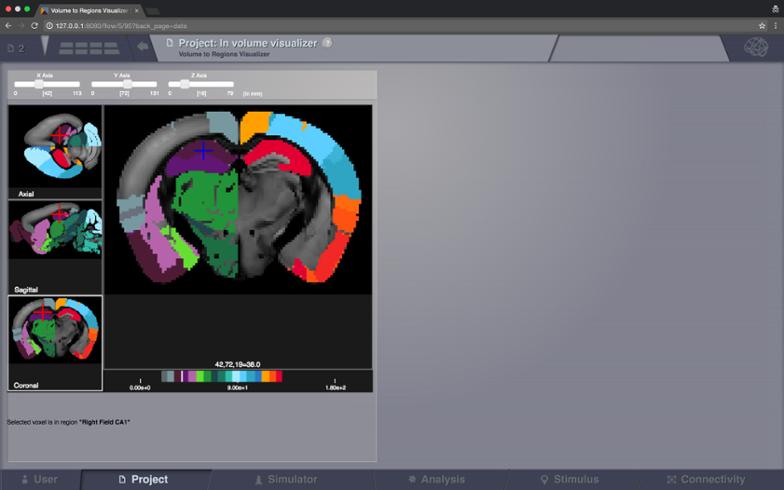This screenshot has width=784, height=490.
Task: Click the project number 2 icon
Action: (15, 47)
